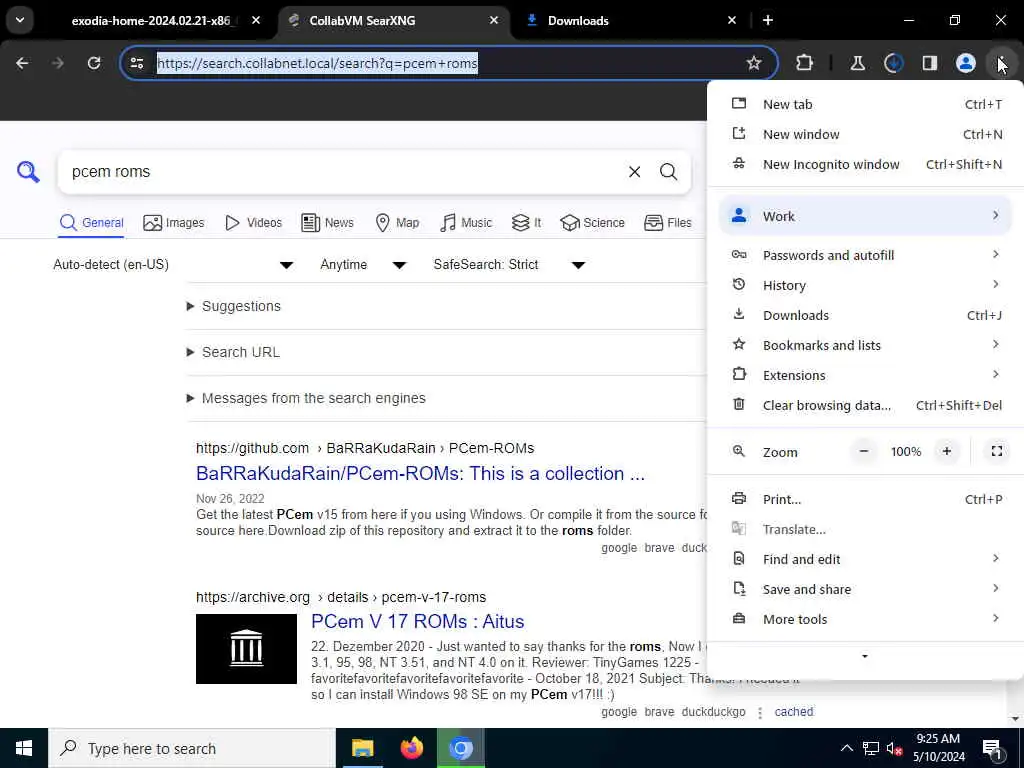The image size is (1024, 768).
Task: Open the Windows Start button
Action: coord(24,748)
